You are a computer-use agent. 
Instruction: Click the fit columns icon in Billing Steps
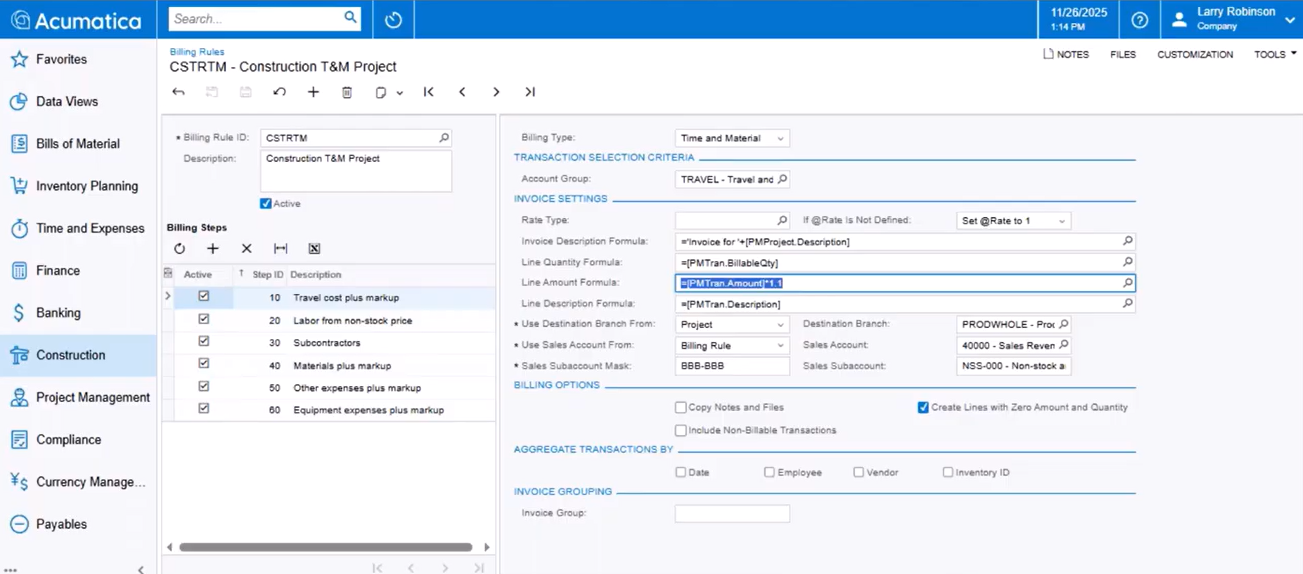click(x=280, y=249)
